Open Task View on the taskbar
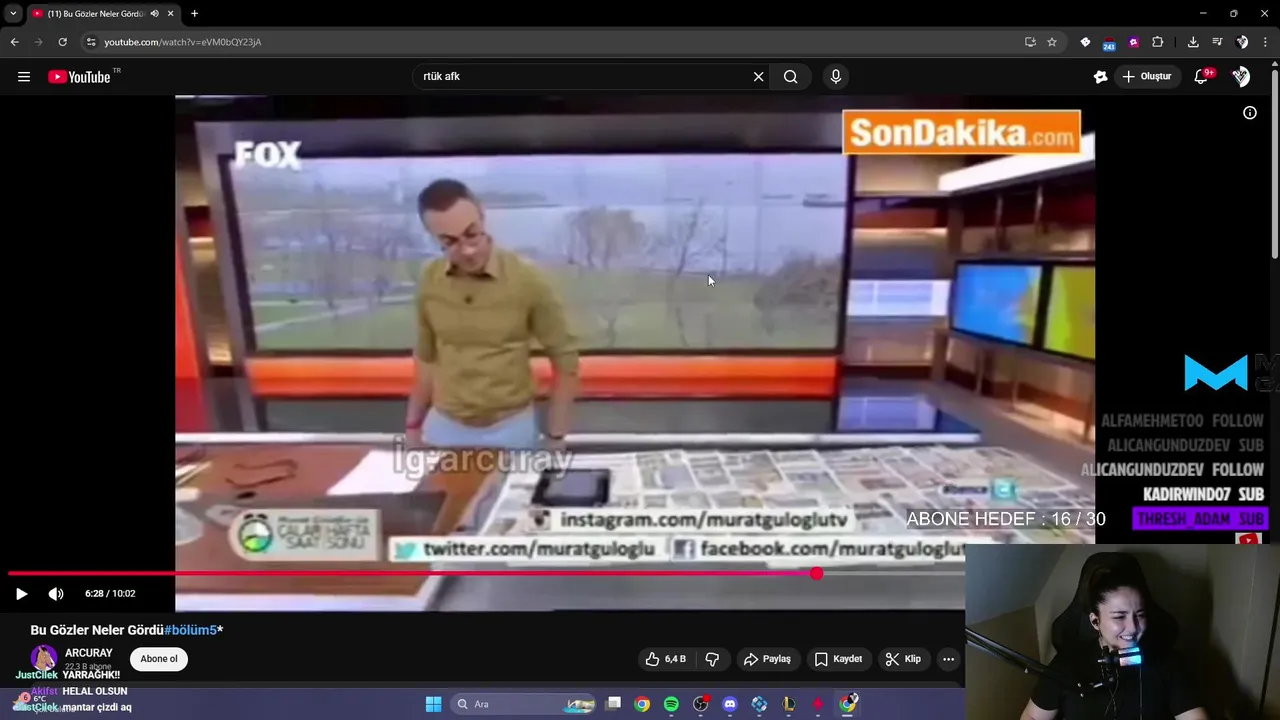 614,704
